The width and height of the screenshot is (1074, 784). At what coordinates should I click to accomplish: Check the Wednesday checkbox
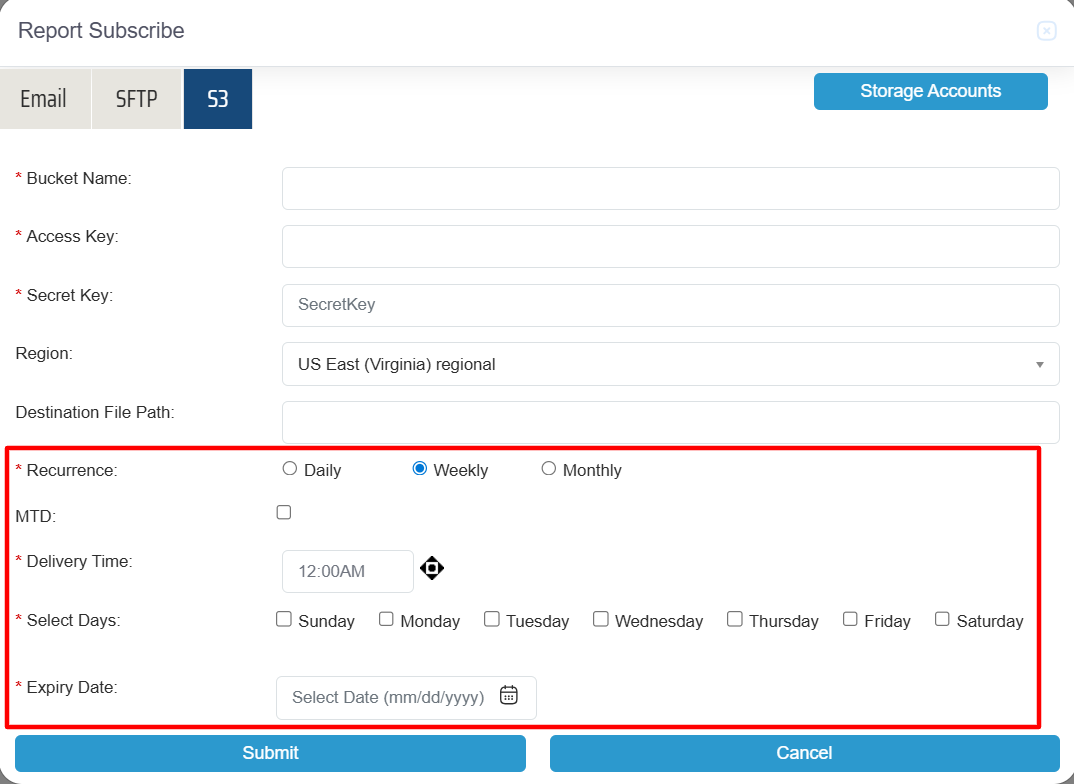coord(601,619)
